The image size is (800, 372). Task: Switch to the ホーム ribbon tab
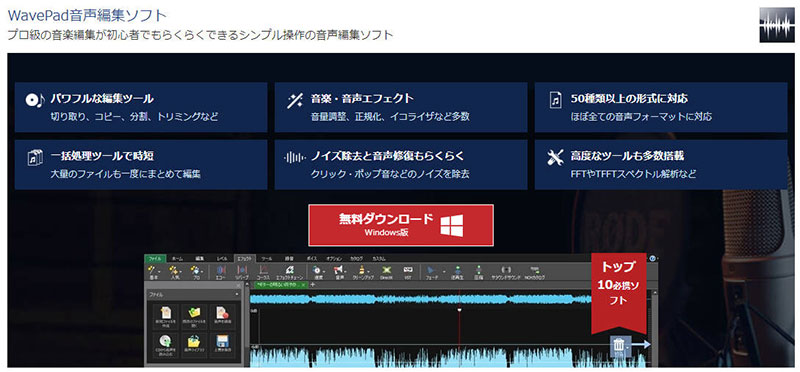177,259
